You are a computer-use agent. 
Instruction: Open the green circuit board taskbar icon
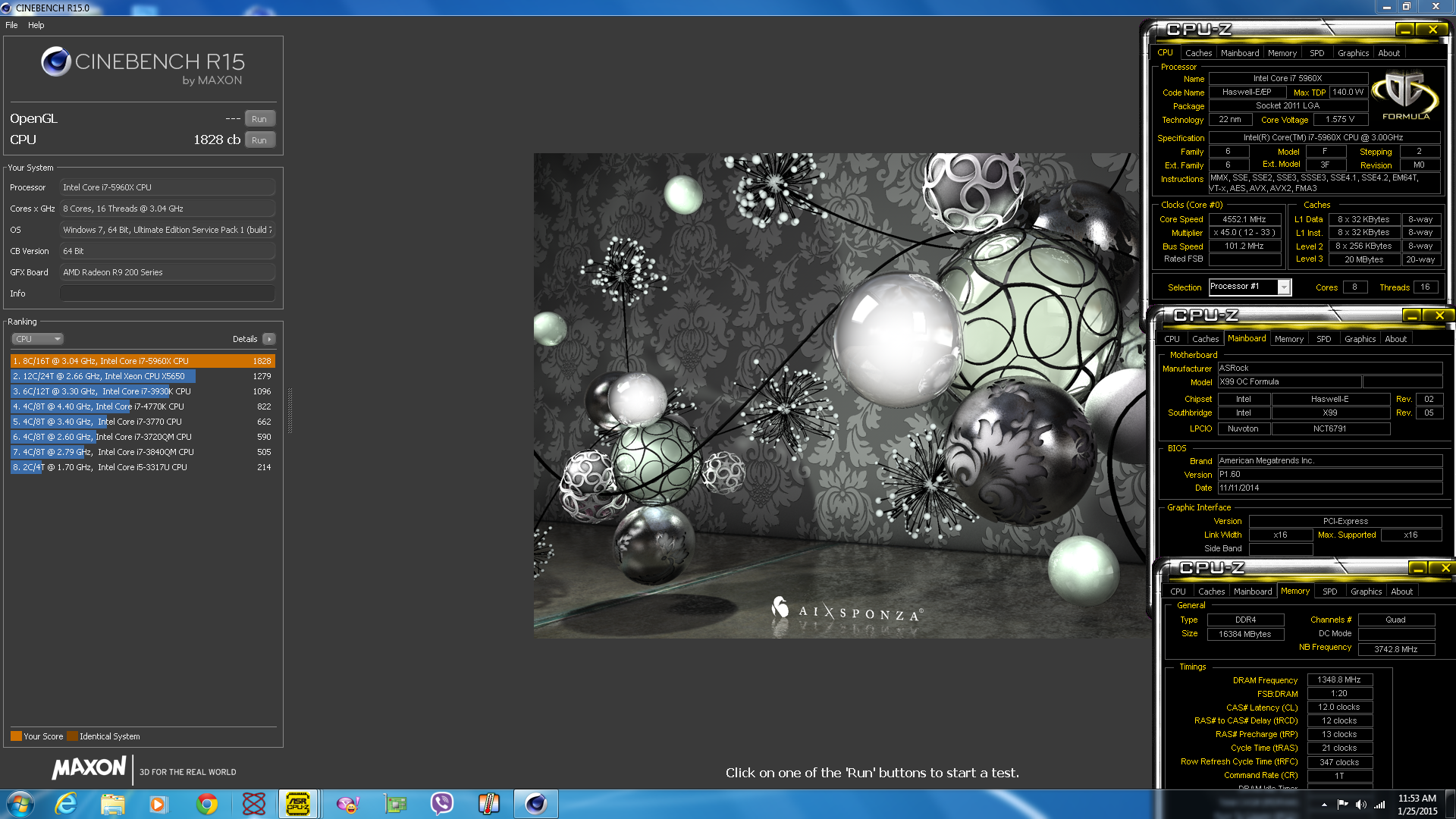coord(395,804)
